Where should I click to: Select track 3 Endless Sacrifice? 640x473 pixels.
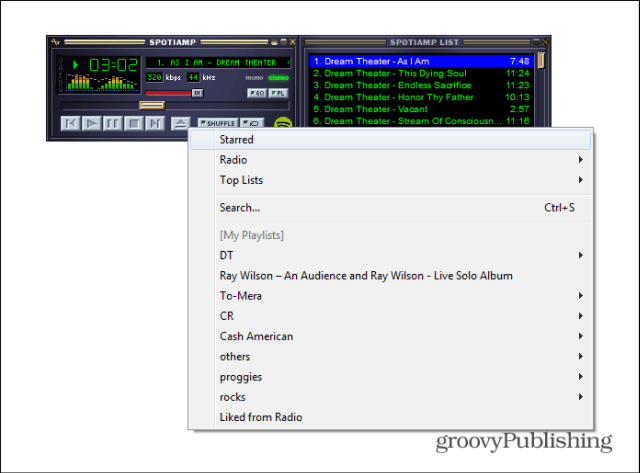pyautogui.click(x=421, y=85)
